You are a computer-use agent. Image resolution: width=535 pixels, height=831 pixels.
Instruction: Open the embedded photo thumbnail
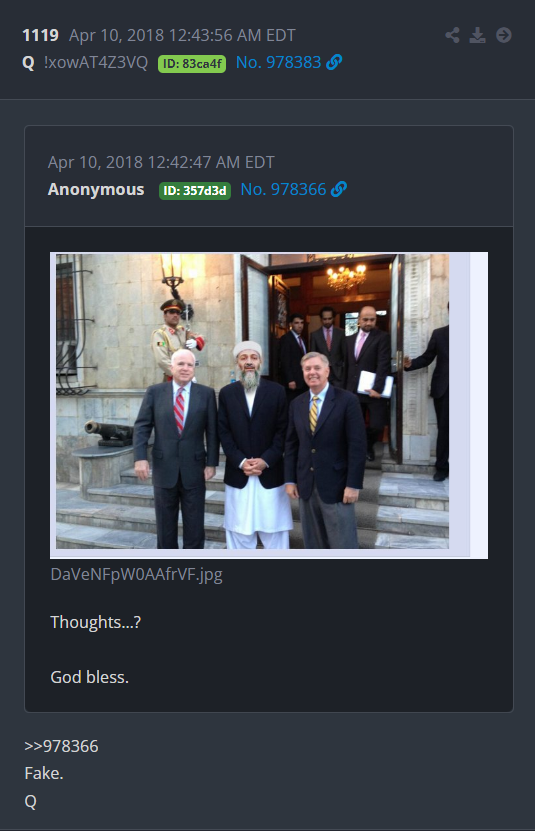point(269,405)
